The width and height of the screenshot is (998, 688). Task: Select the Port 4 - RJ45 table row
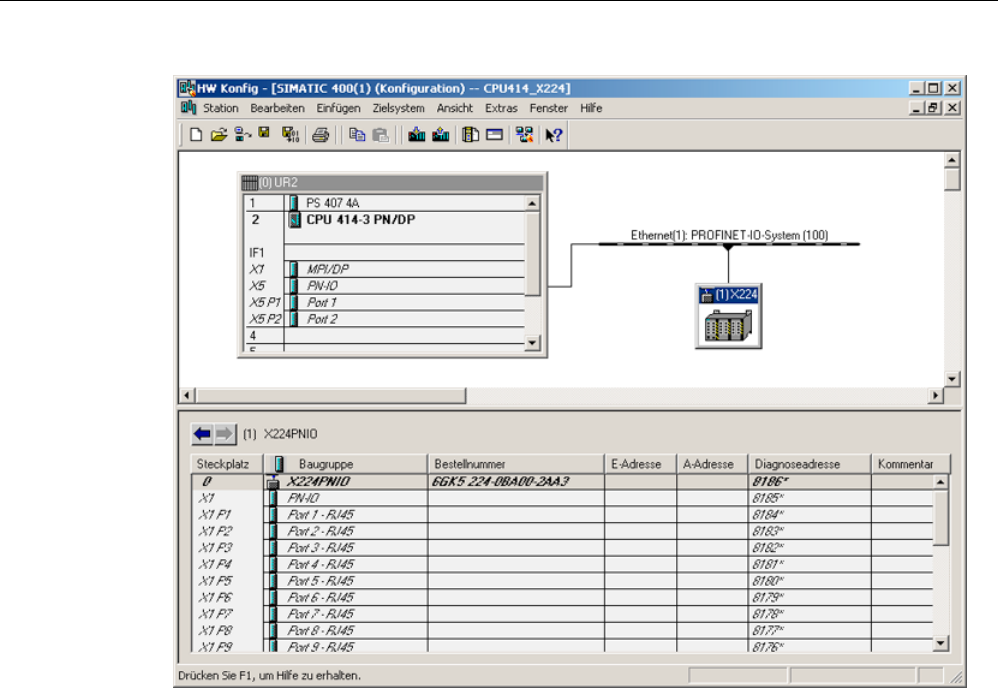(x=320, y=564)
